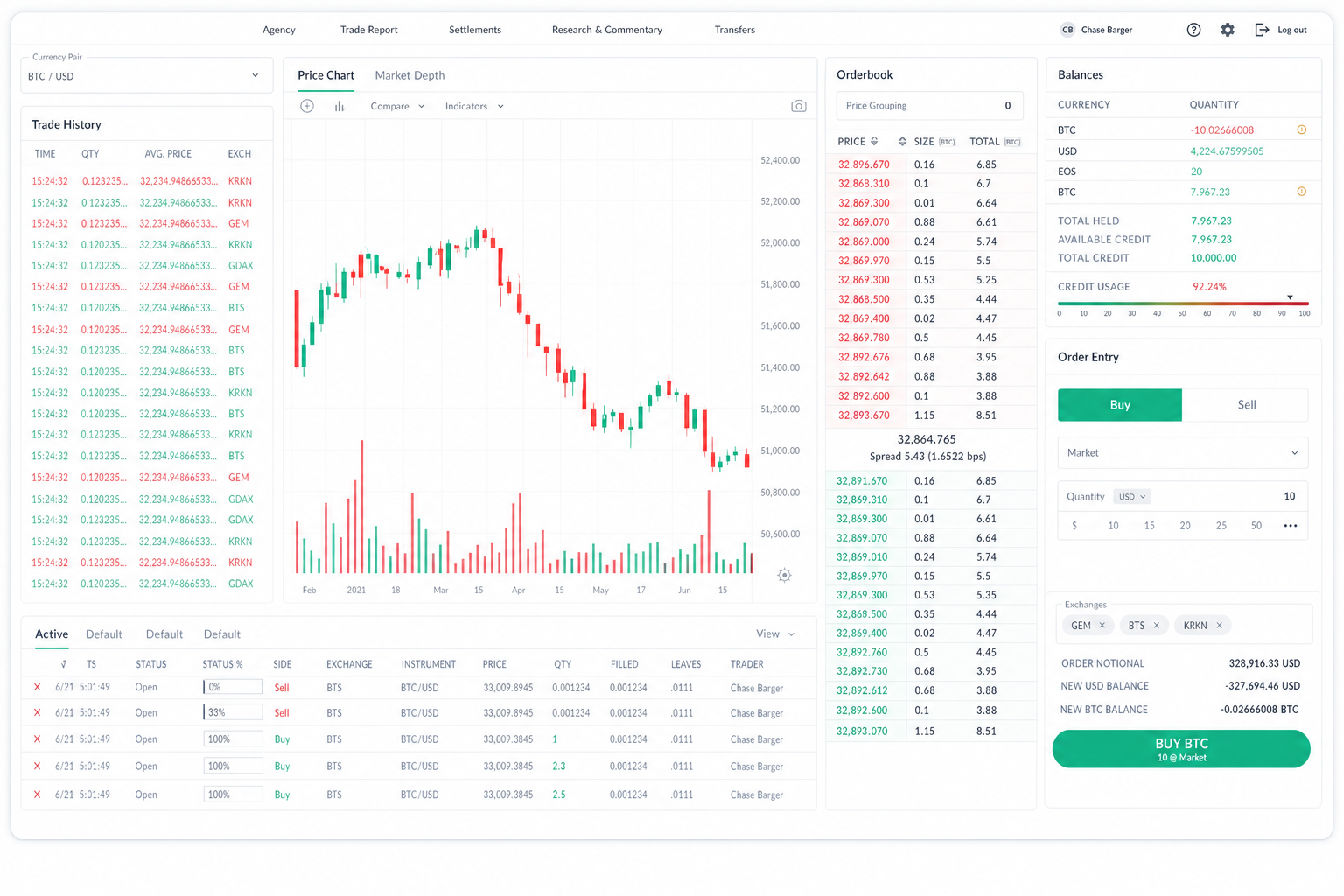Viewport: 1344px width, 896px height.
Task: Open the Market order type dropdown
Action: pyautogui.click(x=1183, y=453)
